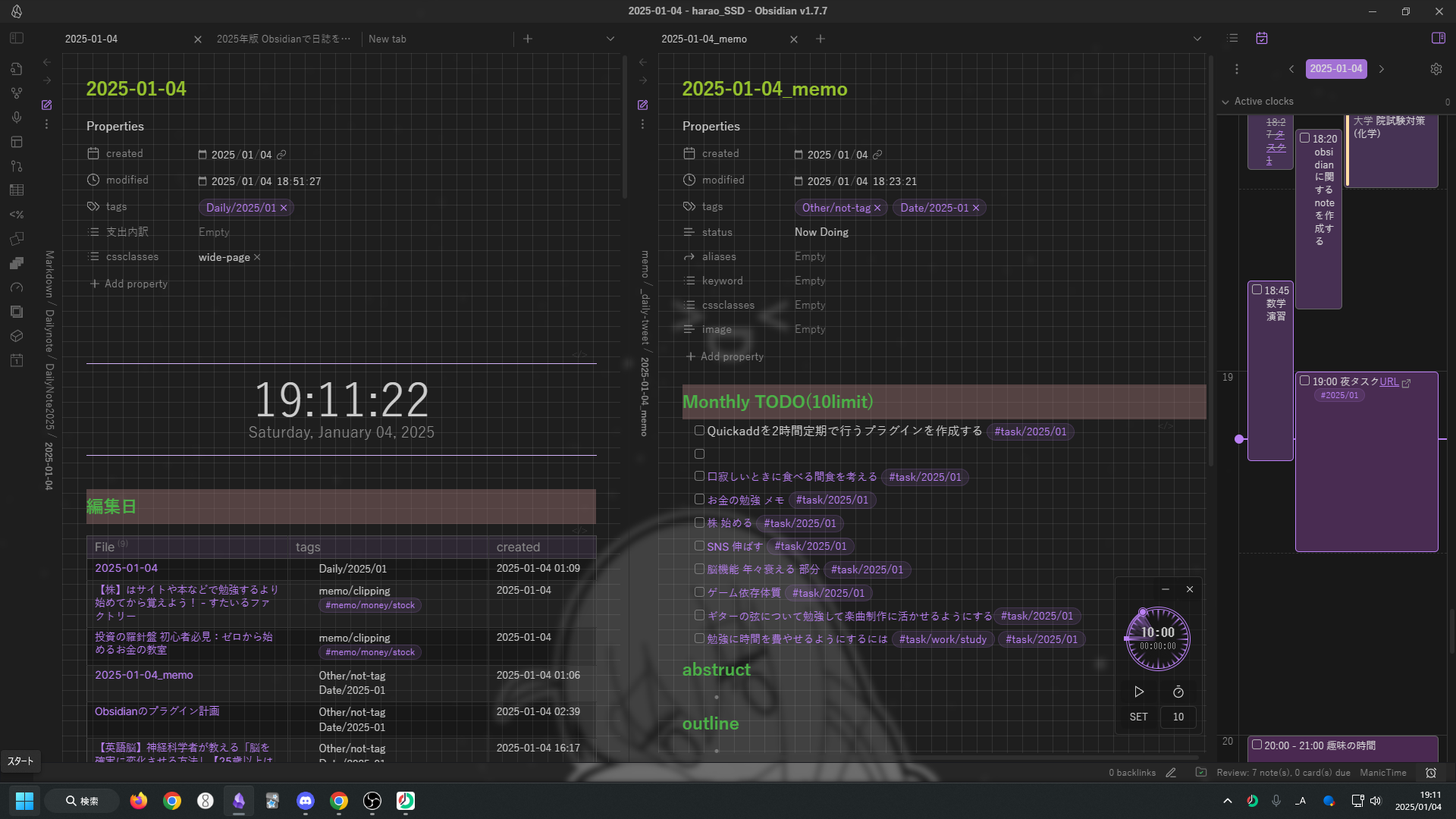Viewport: 1456px width, 819px height.
Task: Open day planner settings gear
Action: pyautogui.click(x=1436, y=69)
